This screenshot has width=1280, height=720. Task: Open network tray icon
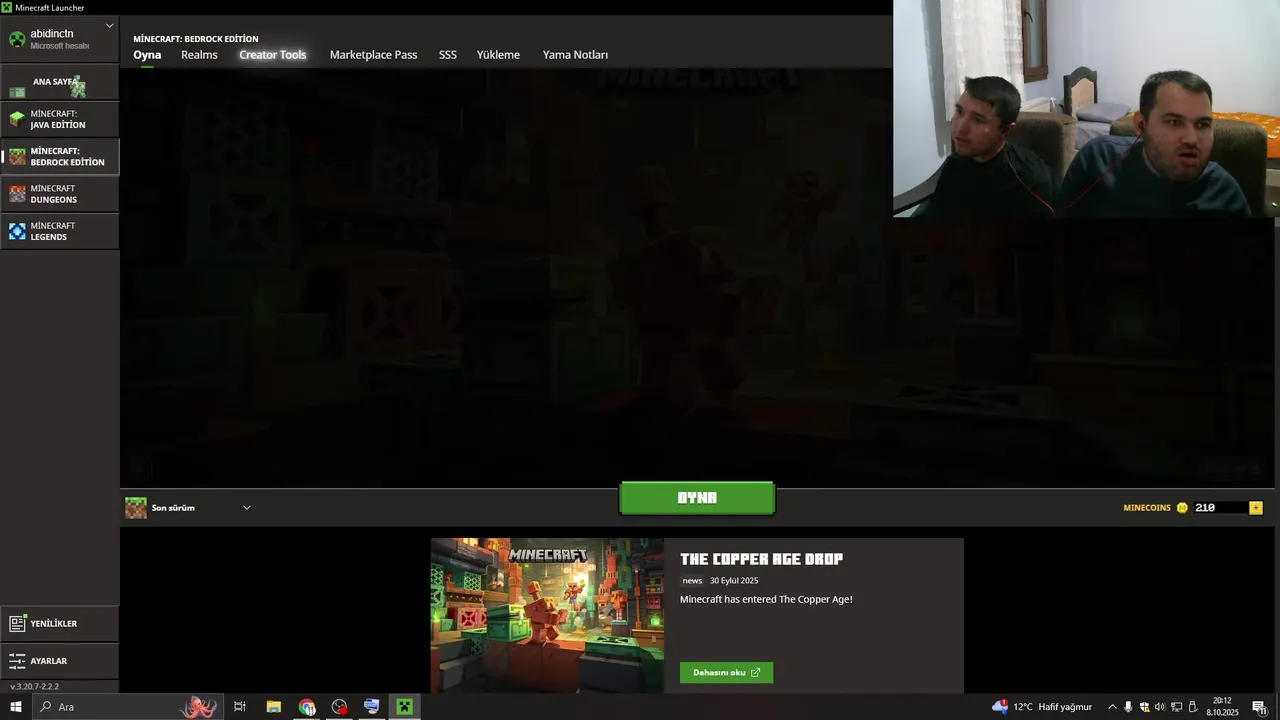[x=1176, y=707]
